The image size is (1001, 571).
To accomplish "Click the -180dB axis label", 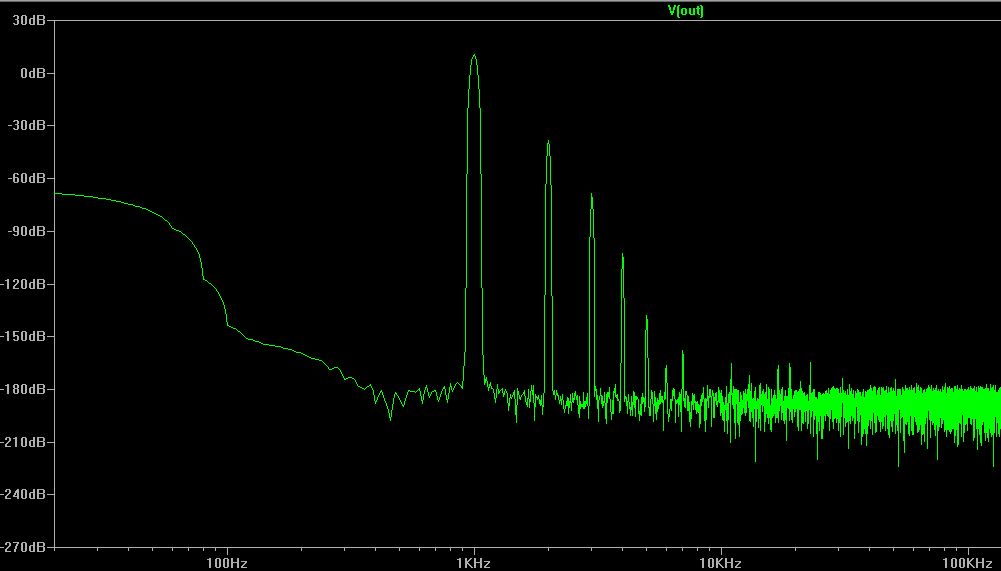I will pos(24,389).
